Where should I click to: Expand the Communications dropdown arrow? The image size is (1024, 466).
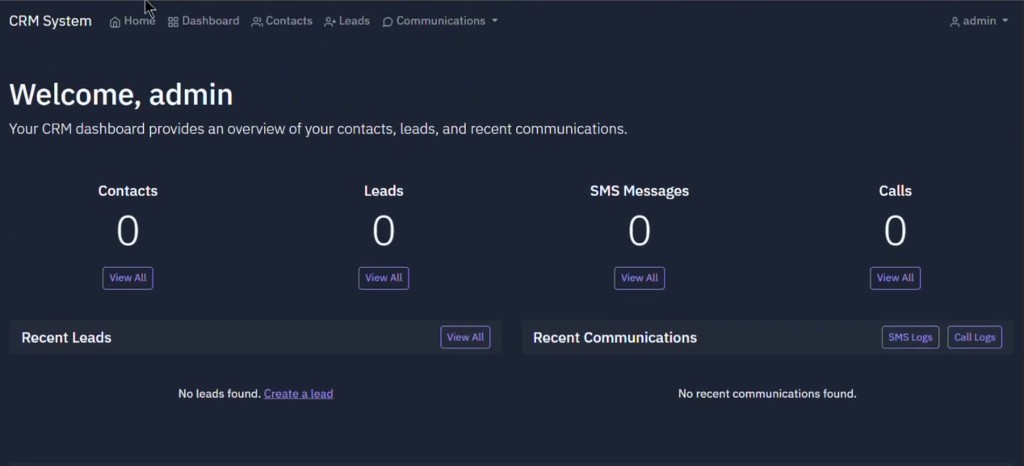click(x=494, y=21)
